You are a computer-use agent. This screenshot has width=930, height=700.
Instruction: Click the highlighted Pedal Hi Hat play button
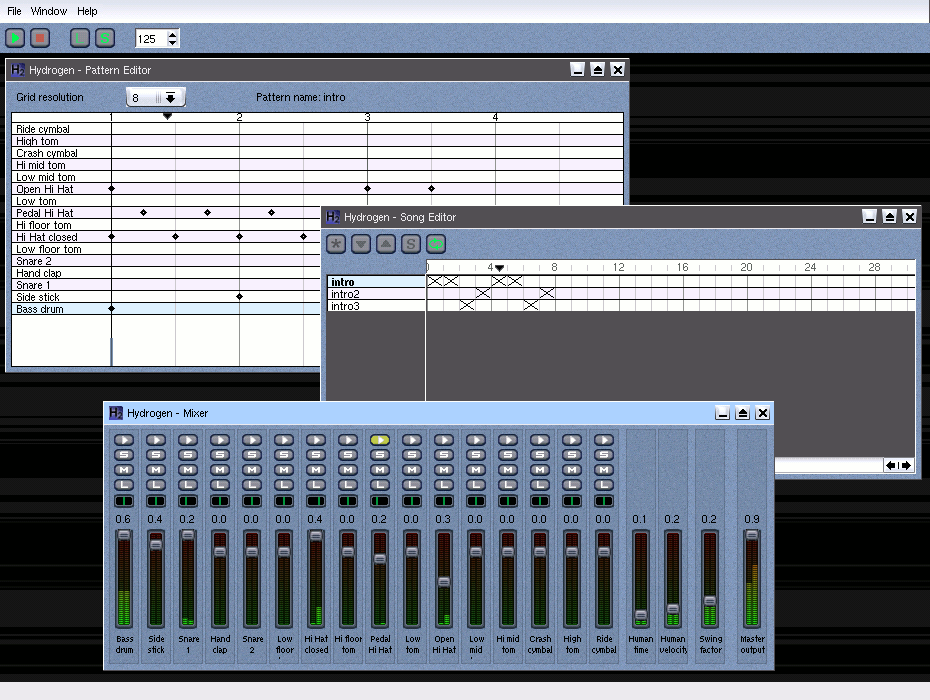pyautogui.click(x=380, y=440)
